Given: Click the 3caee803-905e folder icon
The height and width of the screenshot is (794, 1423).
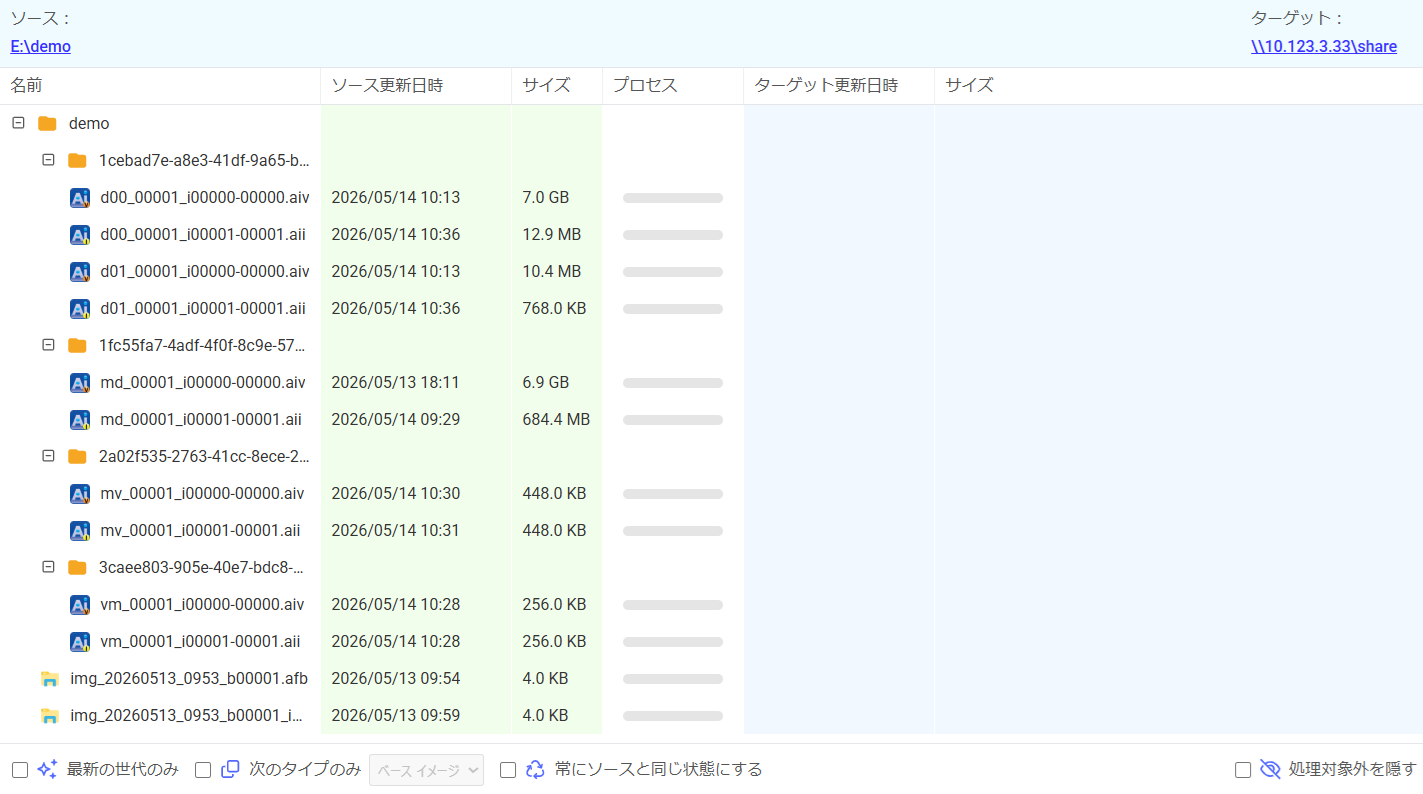Looking at the screenshot, I should [77, 568].
